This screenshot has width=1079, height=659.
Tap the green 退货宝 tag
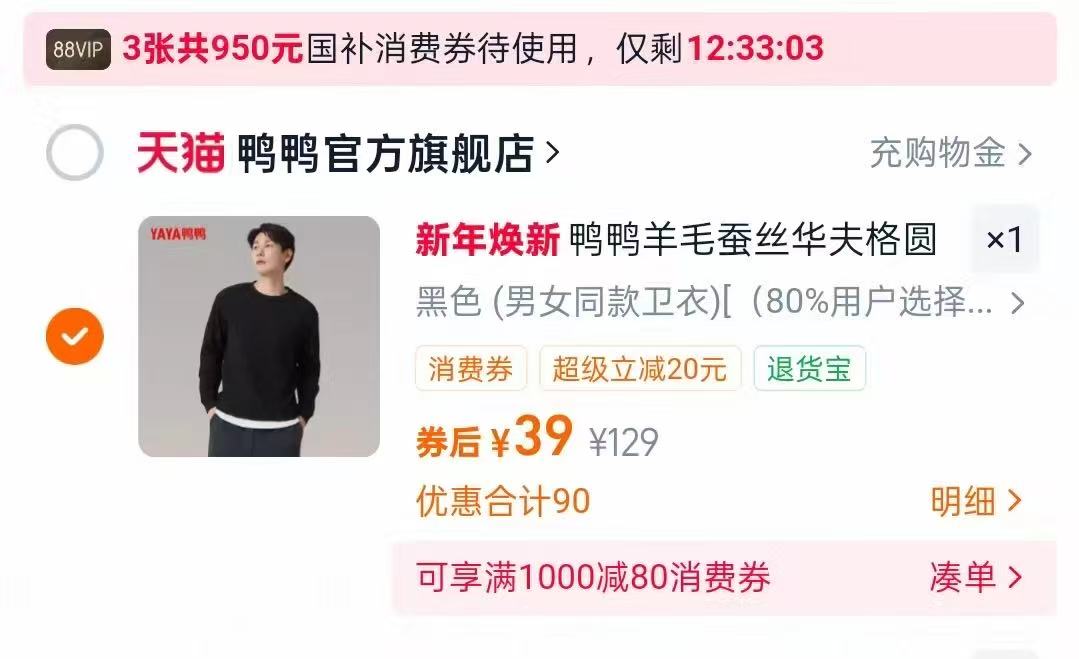pos(809,369)
